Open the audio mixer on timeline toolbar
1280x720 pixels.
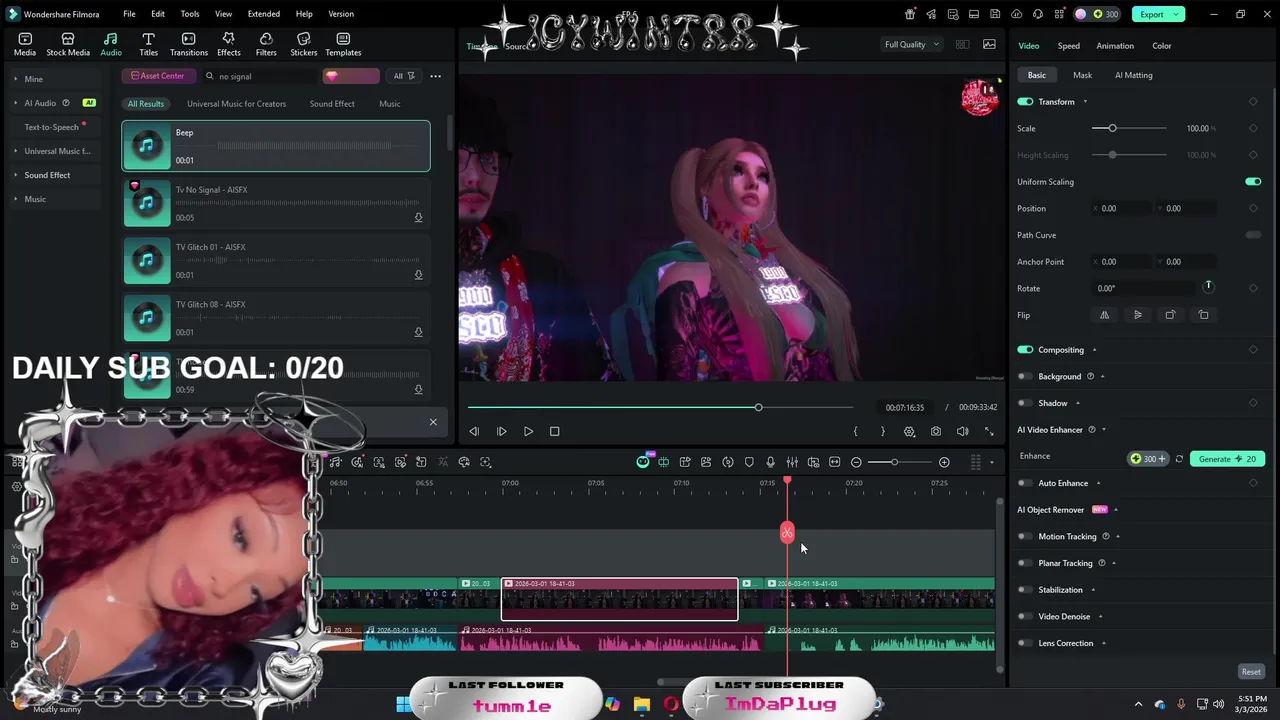coord(792,462)
